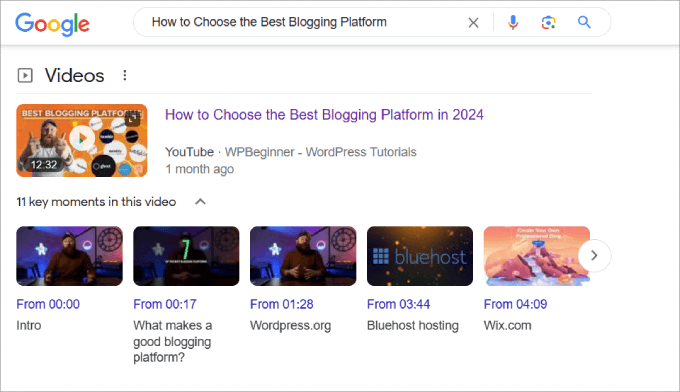Open the 00:17 key moment thumbnail
The image size is (680, 392).
tap(186, 256)
